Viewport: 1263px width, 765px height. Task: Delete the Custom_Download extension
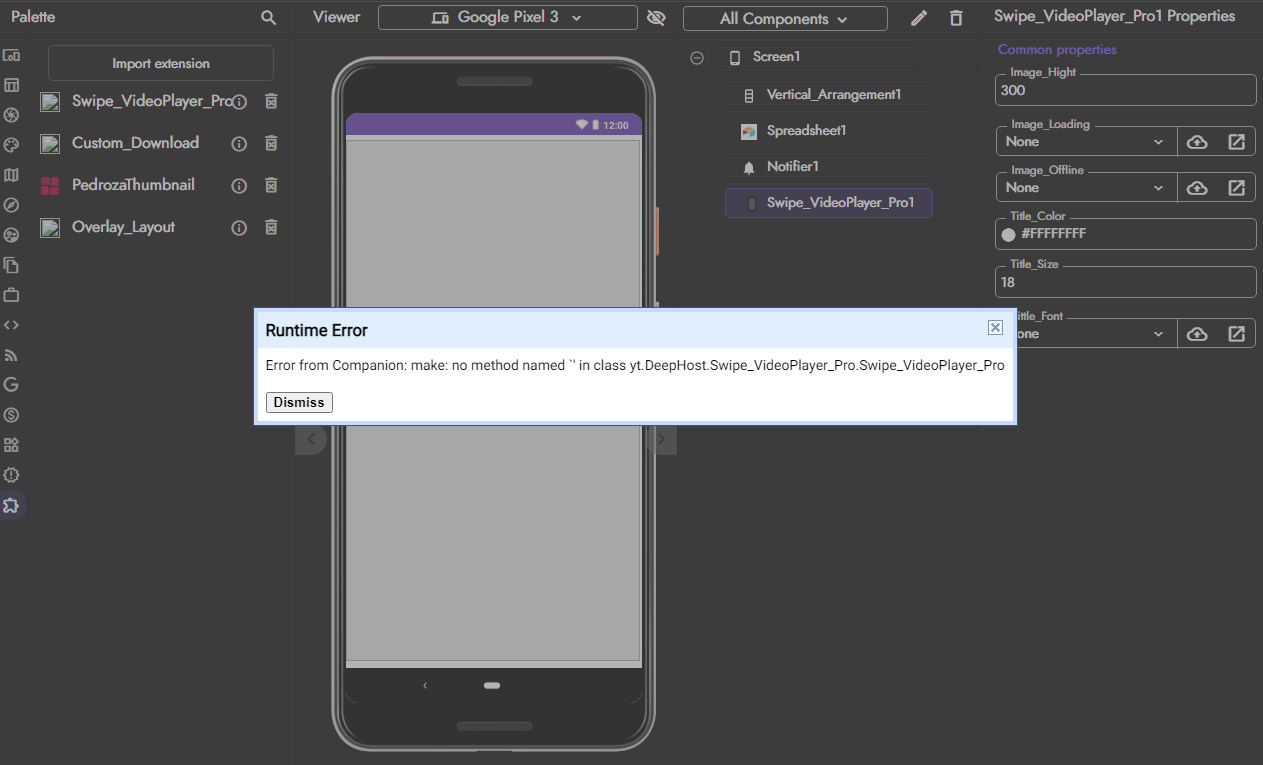point(270,143)
